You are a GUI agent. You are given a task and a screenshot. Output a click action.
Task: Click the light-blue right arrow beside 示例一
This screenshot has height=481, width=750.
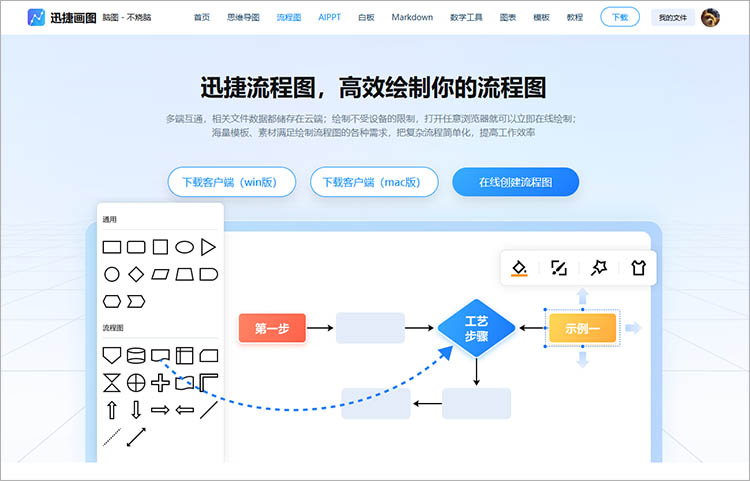(633, 328)
